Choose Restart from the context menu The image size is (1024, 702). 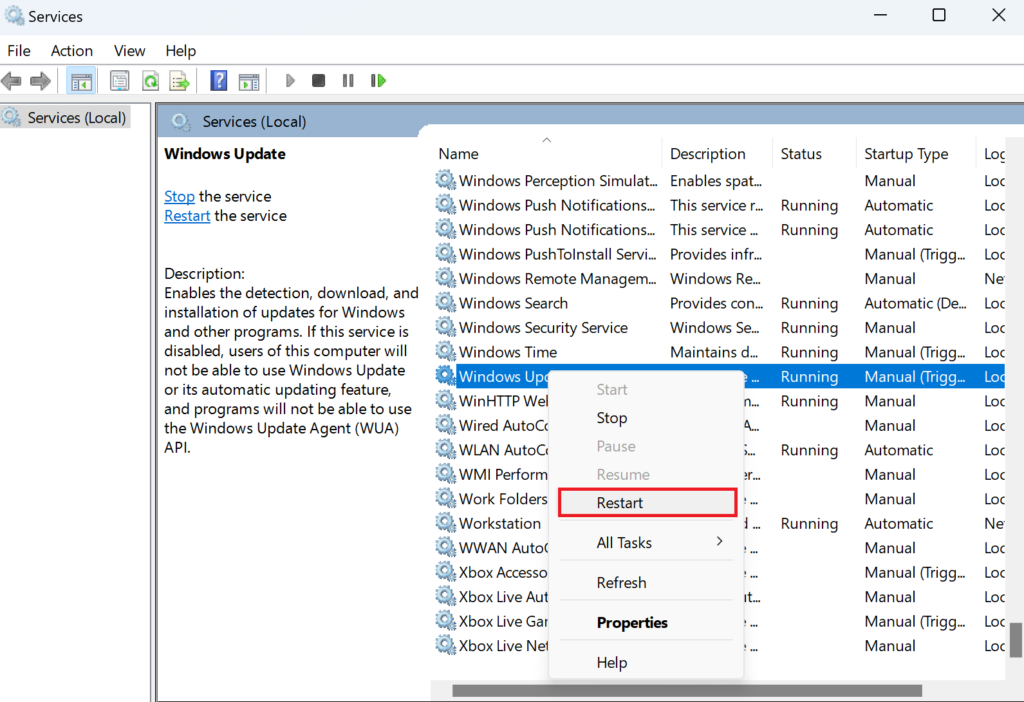620,503
